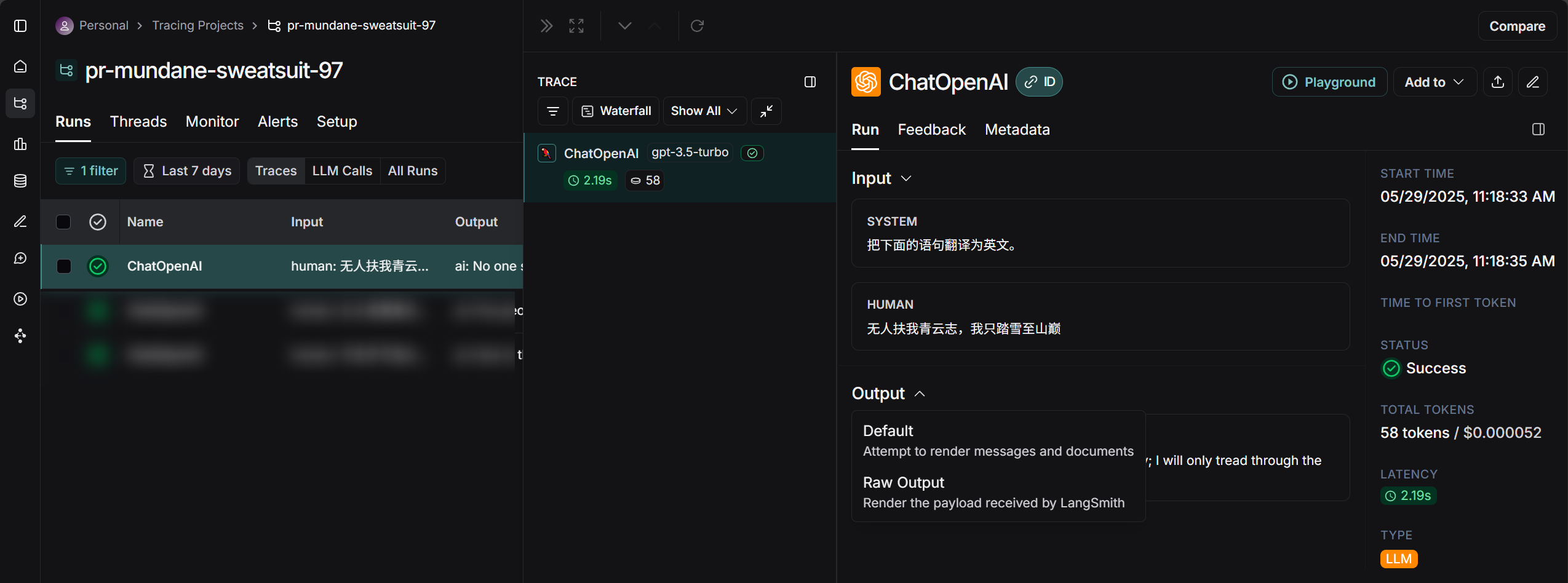Open the datasets database icon
This screenshot has width=1568, height=583.
point(20,181)
